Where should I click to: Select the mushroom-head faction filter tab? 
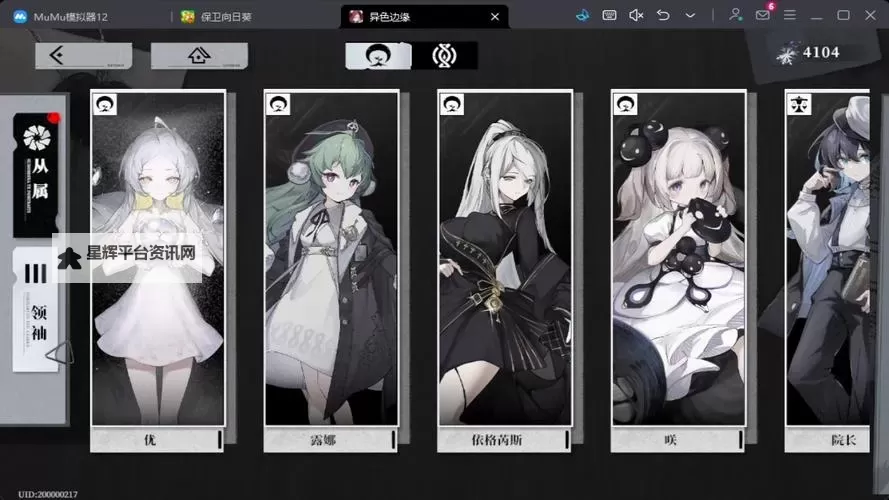(378, 56)
